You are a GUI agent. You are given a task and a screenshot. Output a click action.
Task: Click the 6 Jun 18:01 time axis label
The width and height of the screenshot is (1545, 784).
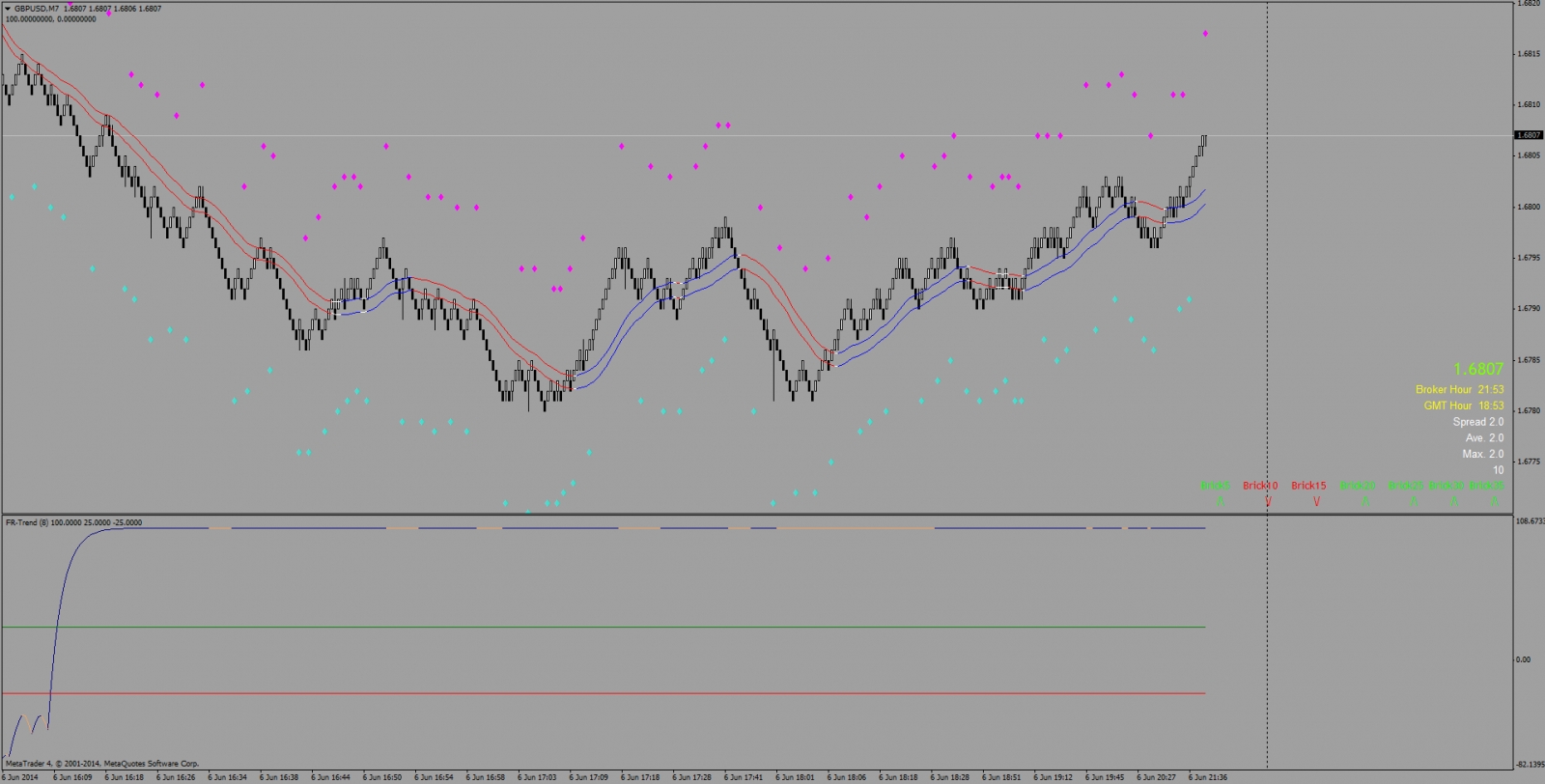796,776
